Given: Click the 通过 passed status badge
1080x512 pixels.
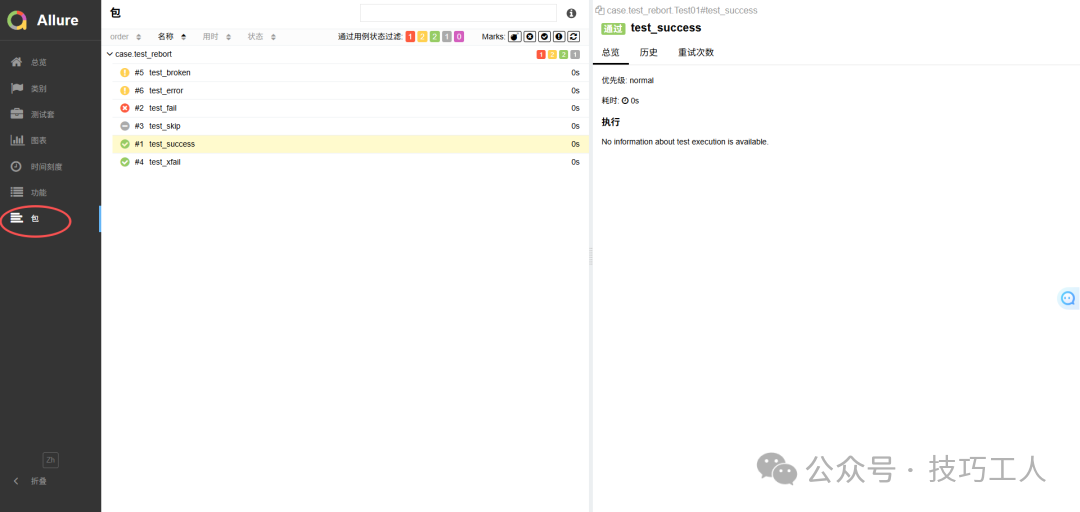Looking at the screenshot, I should coord(613,28).
